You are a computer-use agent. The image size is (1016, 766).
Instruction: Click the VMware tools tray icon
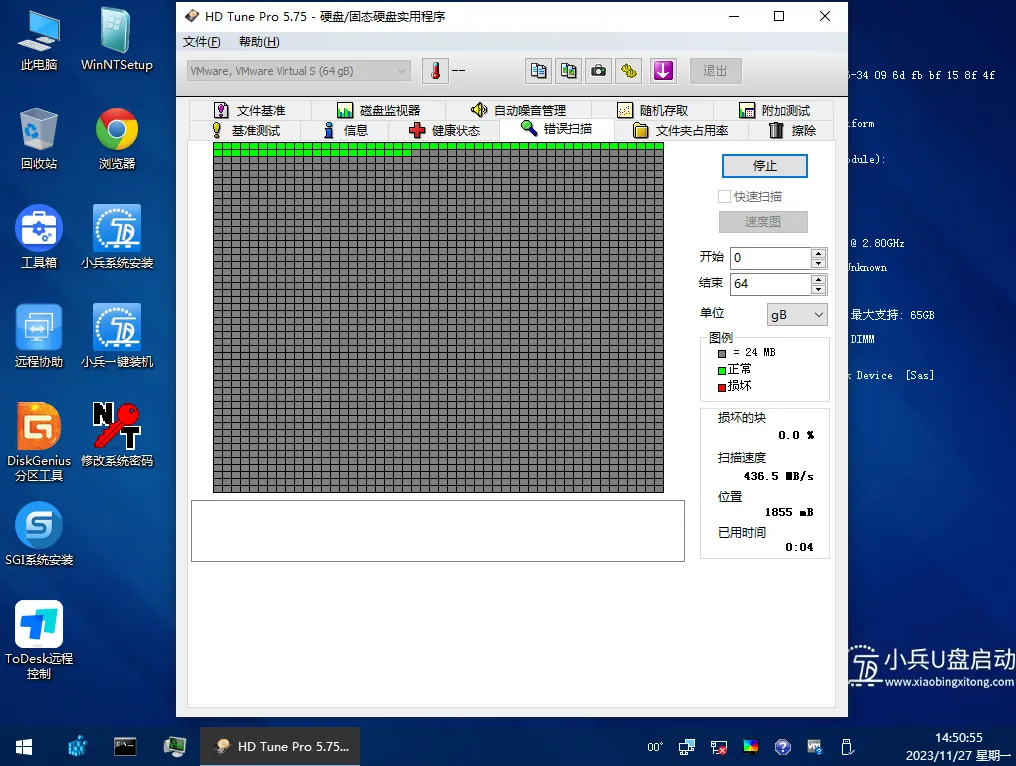814,747
